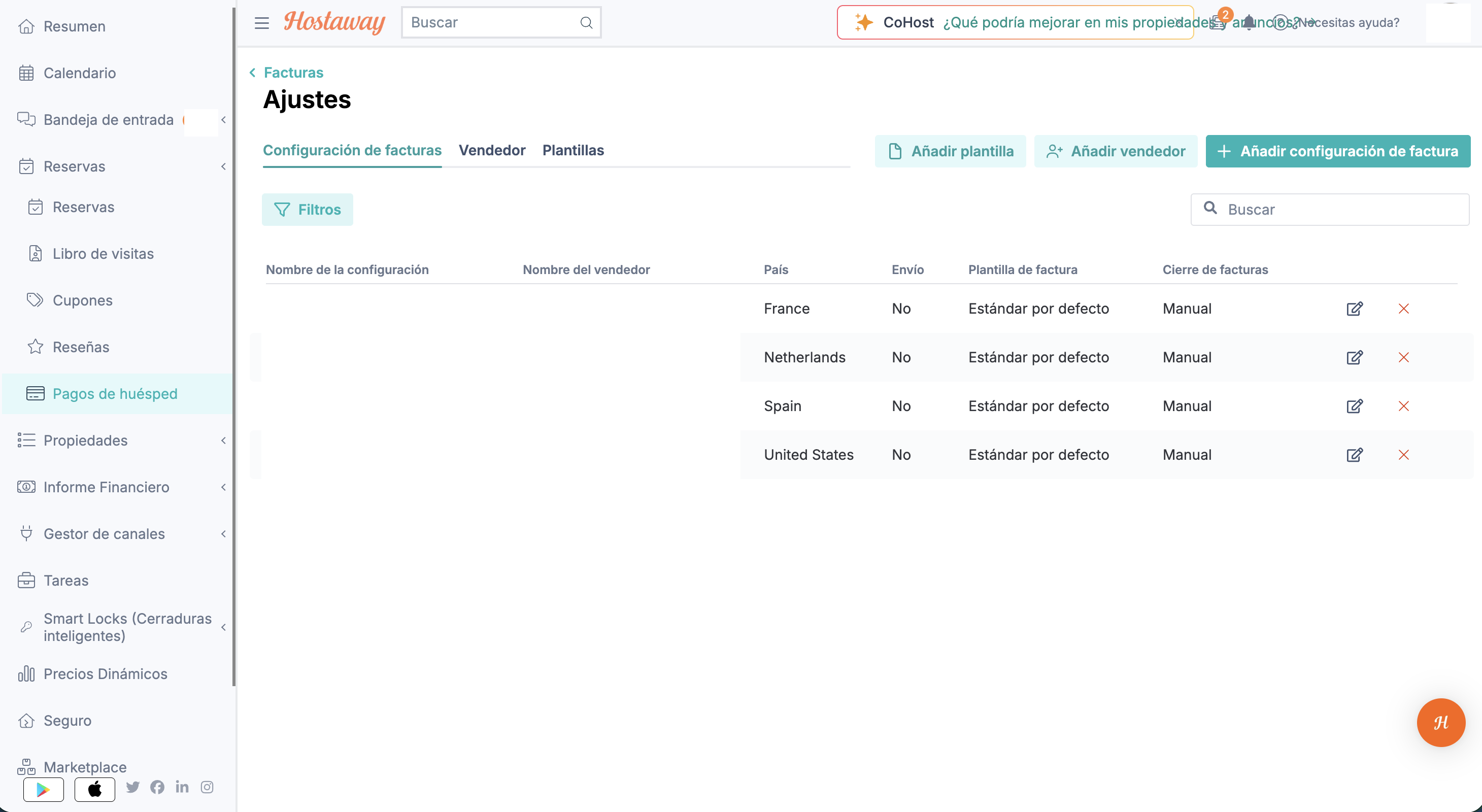Edit the Spain invoice configuration
This screenshot has width=1482, height=812.
(1354, 406)
